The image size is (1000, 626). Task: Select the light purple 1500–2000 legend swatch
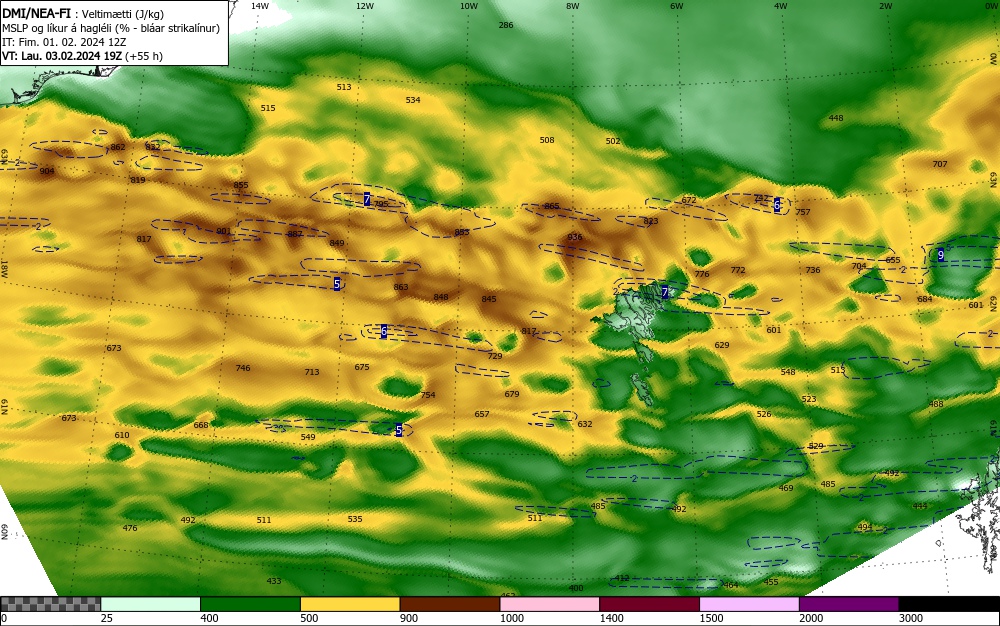(x=749, y=604)
